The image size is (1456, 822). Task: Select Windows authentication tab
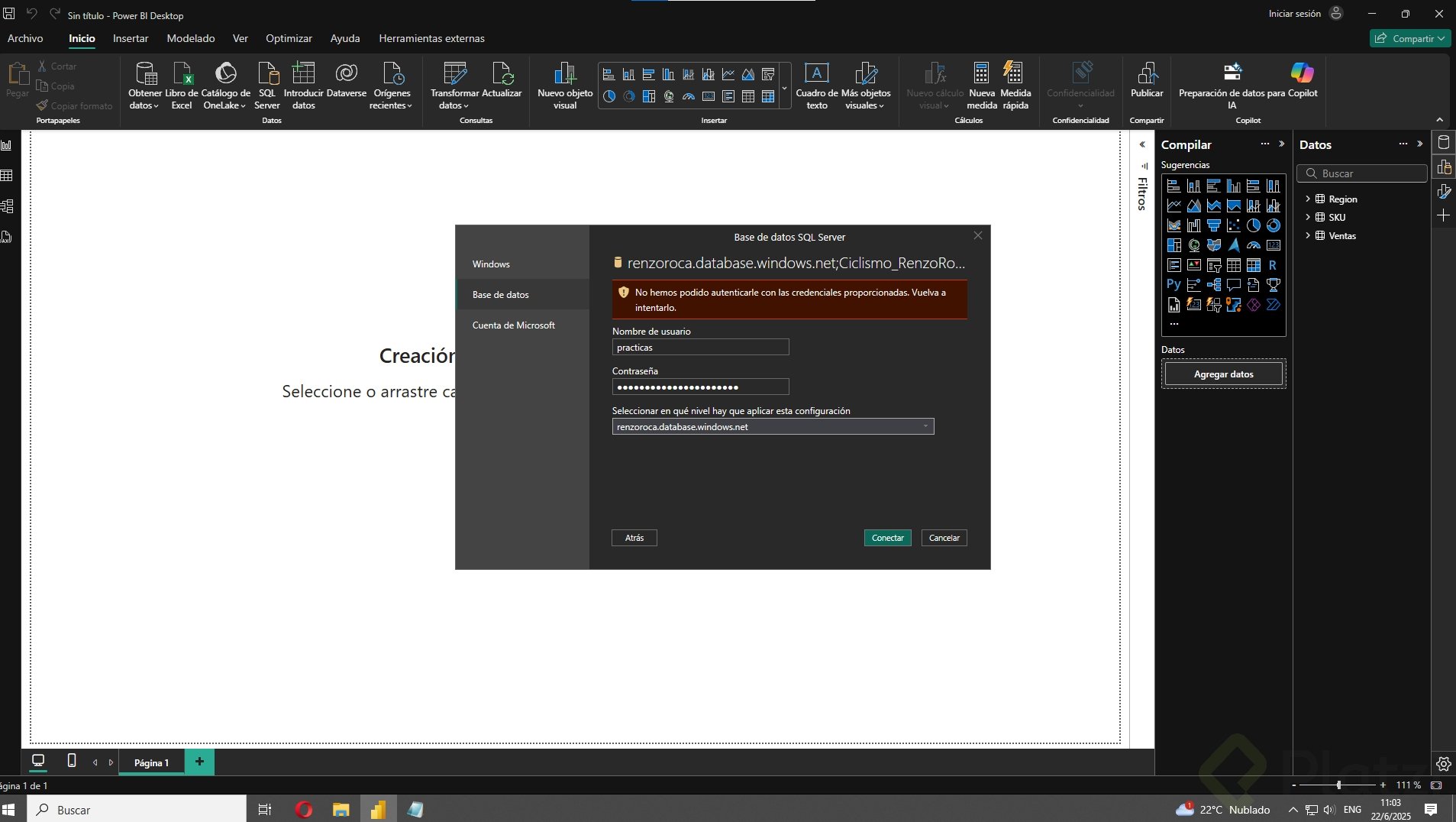coord(522,264)
